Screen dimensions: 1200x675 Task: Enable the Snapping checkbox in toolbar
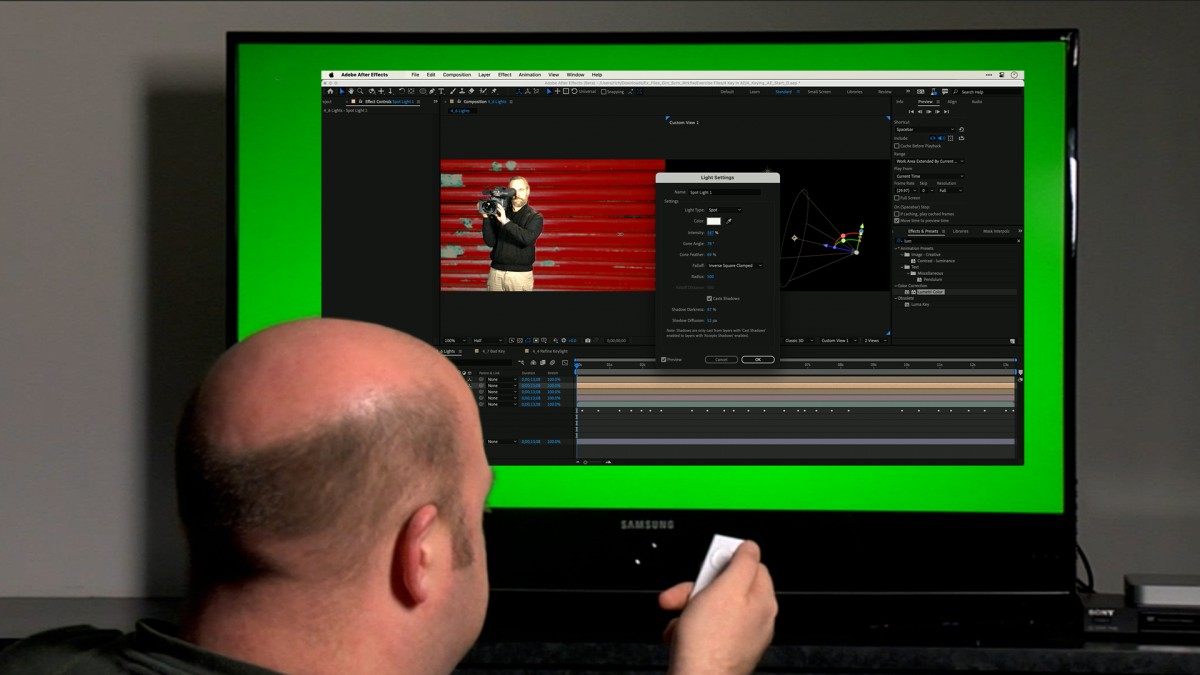point(603,91)
